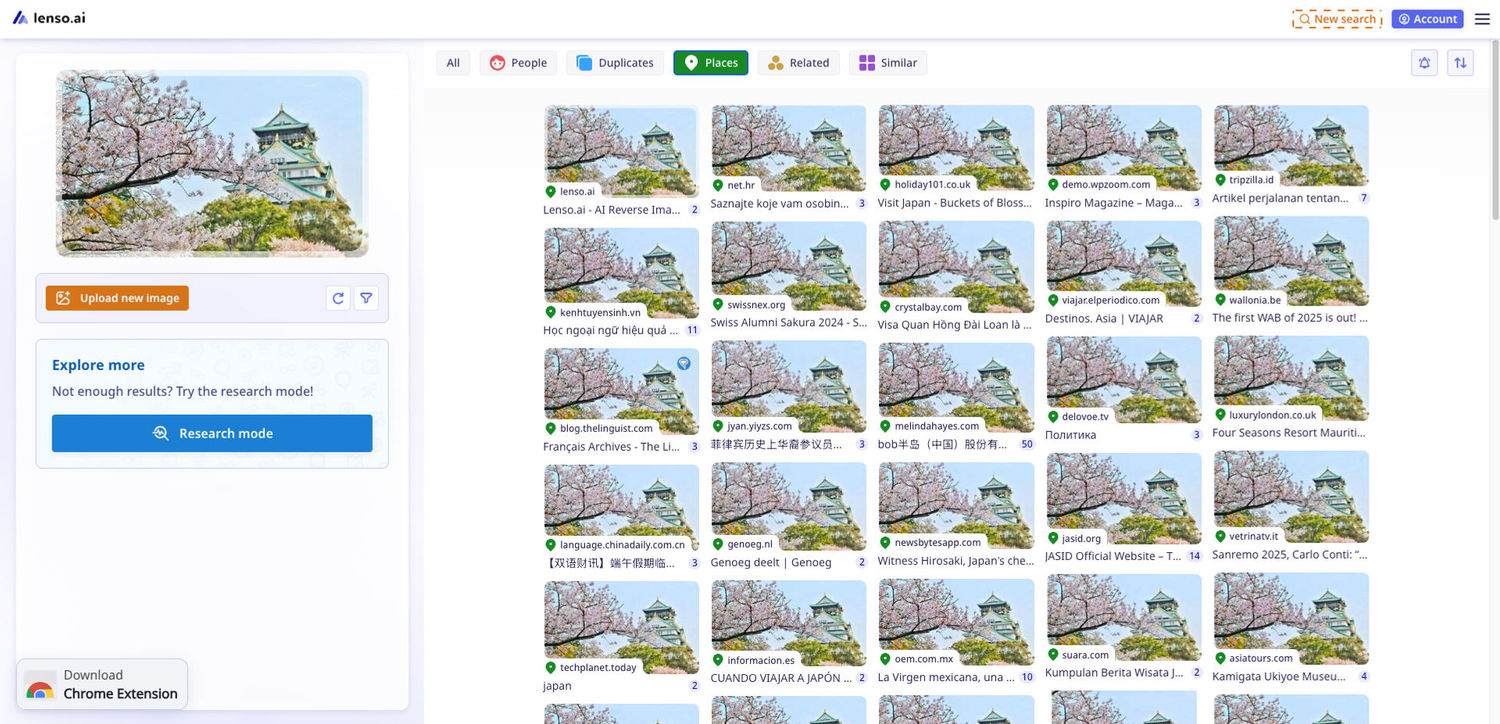Image resolution: width=1500 pixels, height=724 pixels.
Task: Click the alert bell icon
Action: pyautogui.click(x=1424, y=63)
